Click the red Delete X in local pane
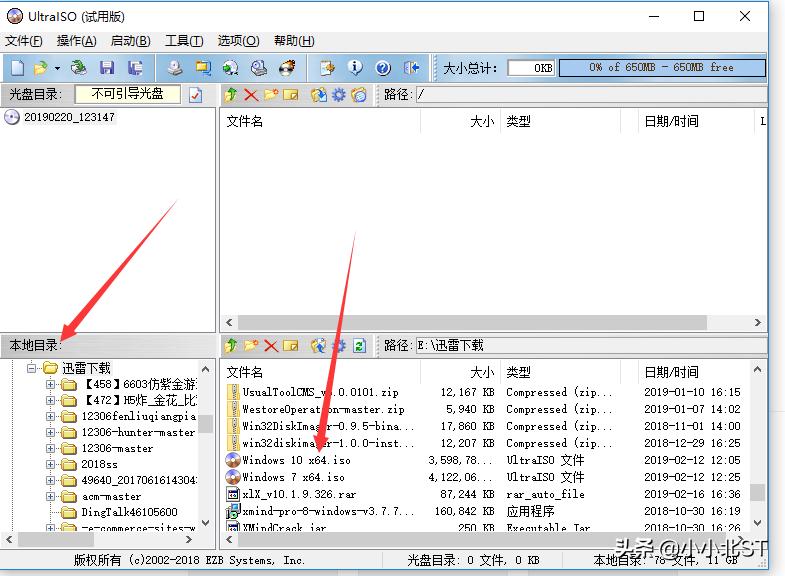This screenshot has height=576, width=785. pos(271,345)
